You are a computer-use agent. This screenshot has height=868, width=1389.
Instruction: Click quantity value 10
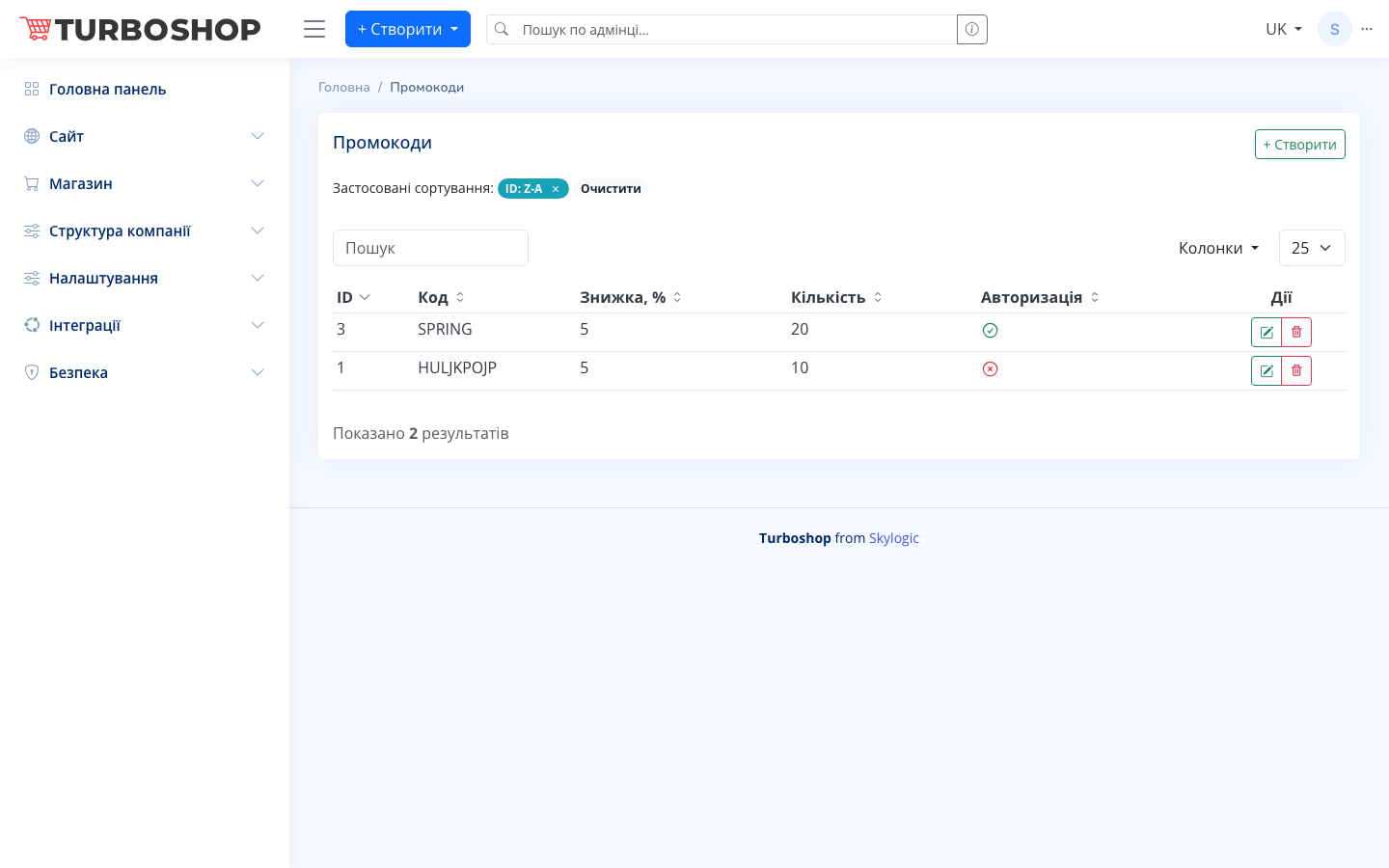pos(800,367)
